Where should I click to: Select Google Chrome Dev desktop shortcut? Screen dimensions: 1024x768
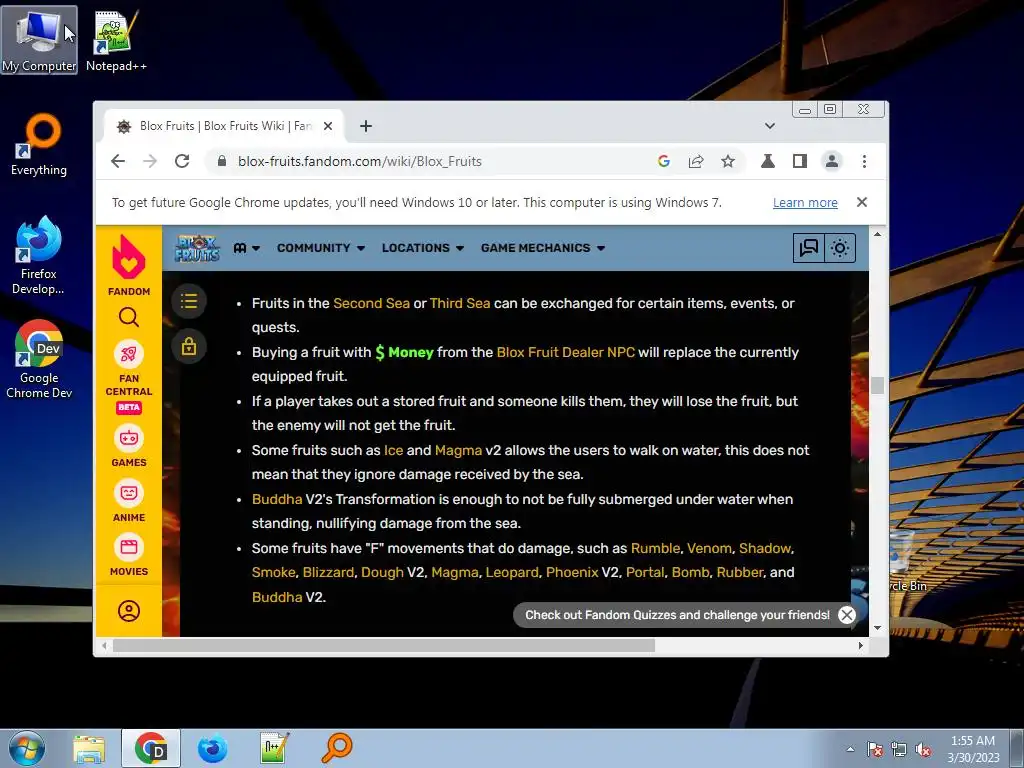tap(39, 359)
